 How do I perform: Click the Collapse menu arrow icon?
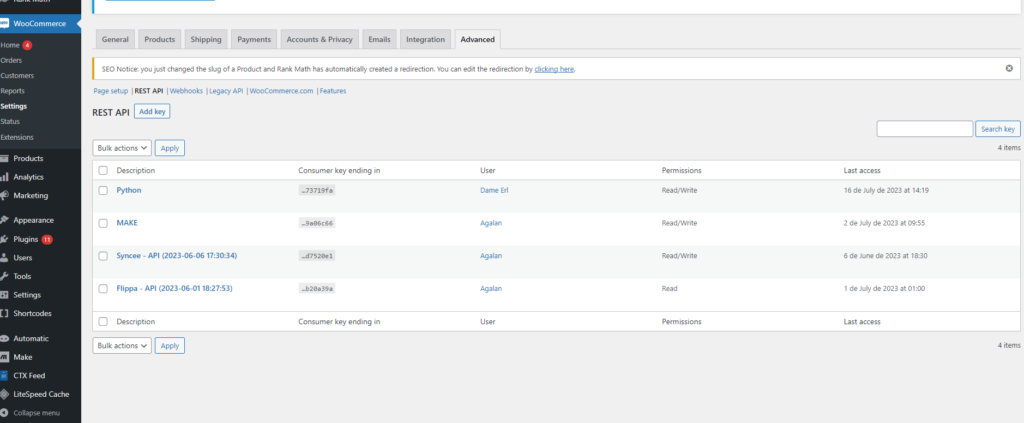(4, 413)
